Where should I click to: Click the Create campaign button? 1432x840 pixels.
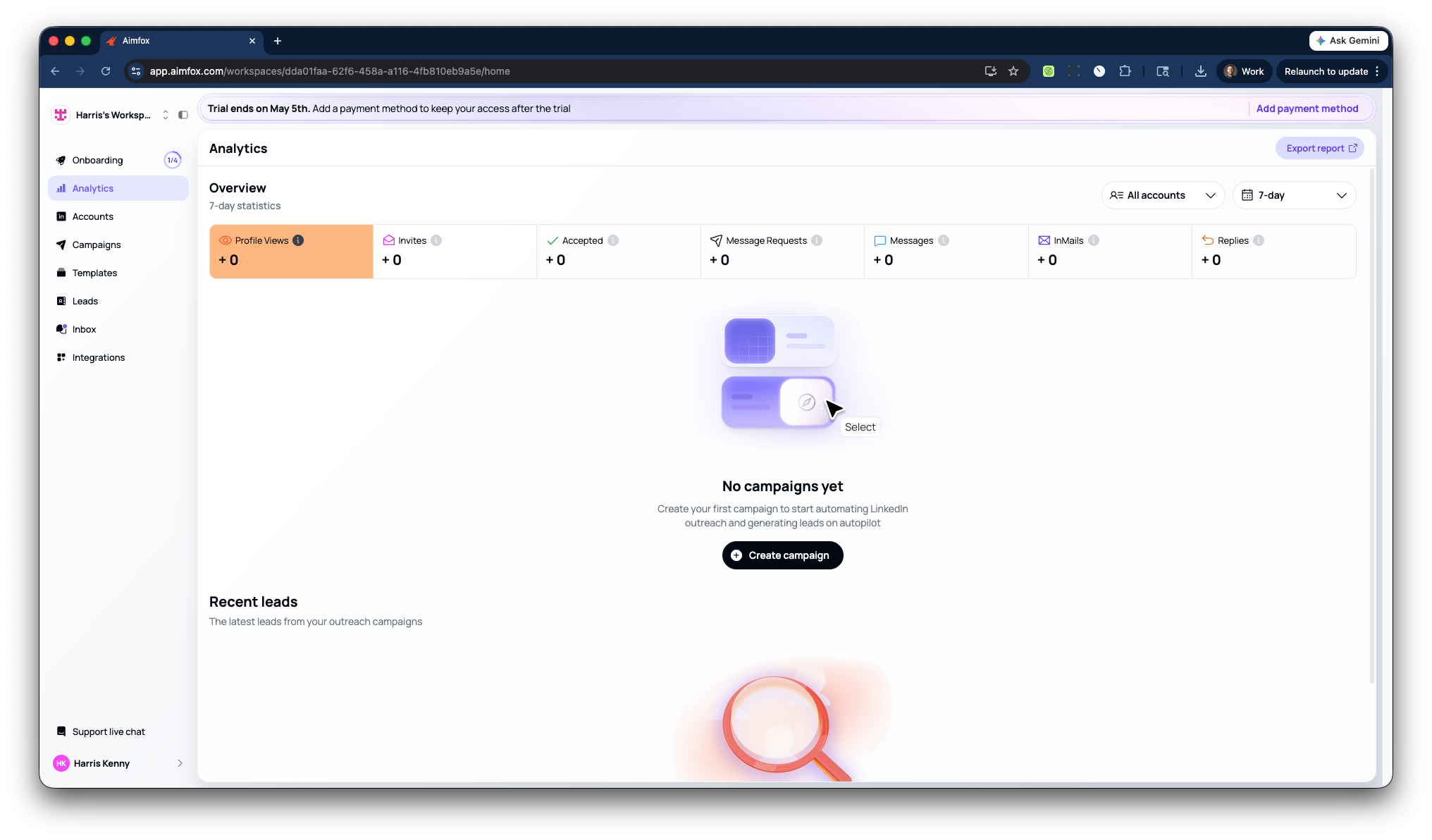click(782, 555)
